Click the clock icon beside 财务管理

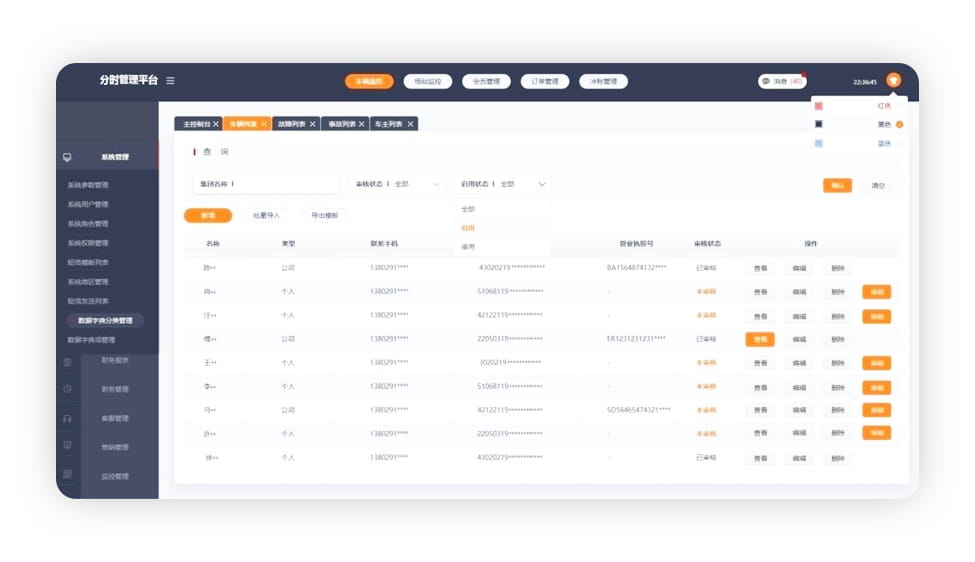click(x=68, y=389)
